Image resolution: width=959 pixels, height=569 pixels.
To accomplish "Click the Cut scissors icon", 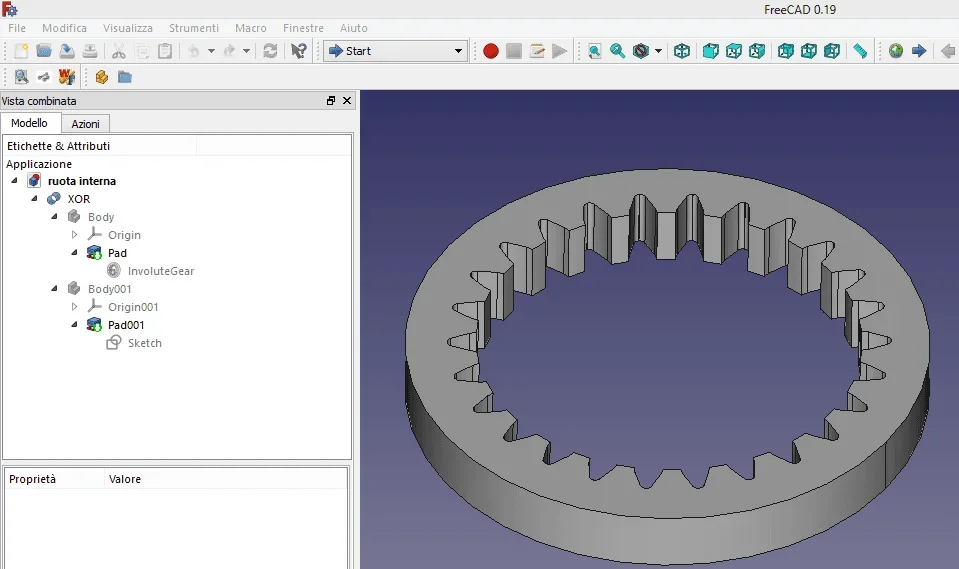I will coord(119,51).
